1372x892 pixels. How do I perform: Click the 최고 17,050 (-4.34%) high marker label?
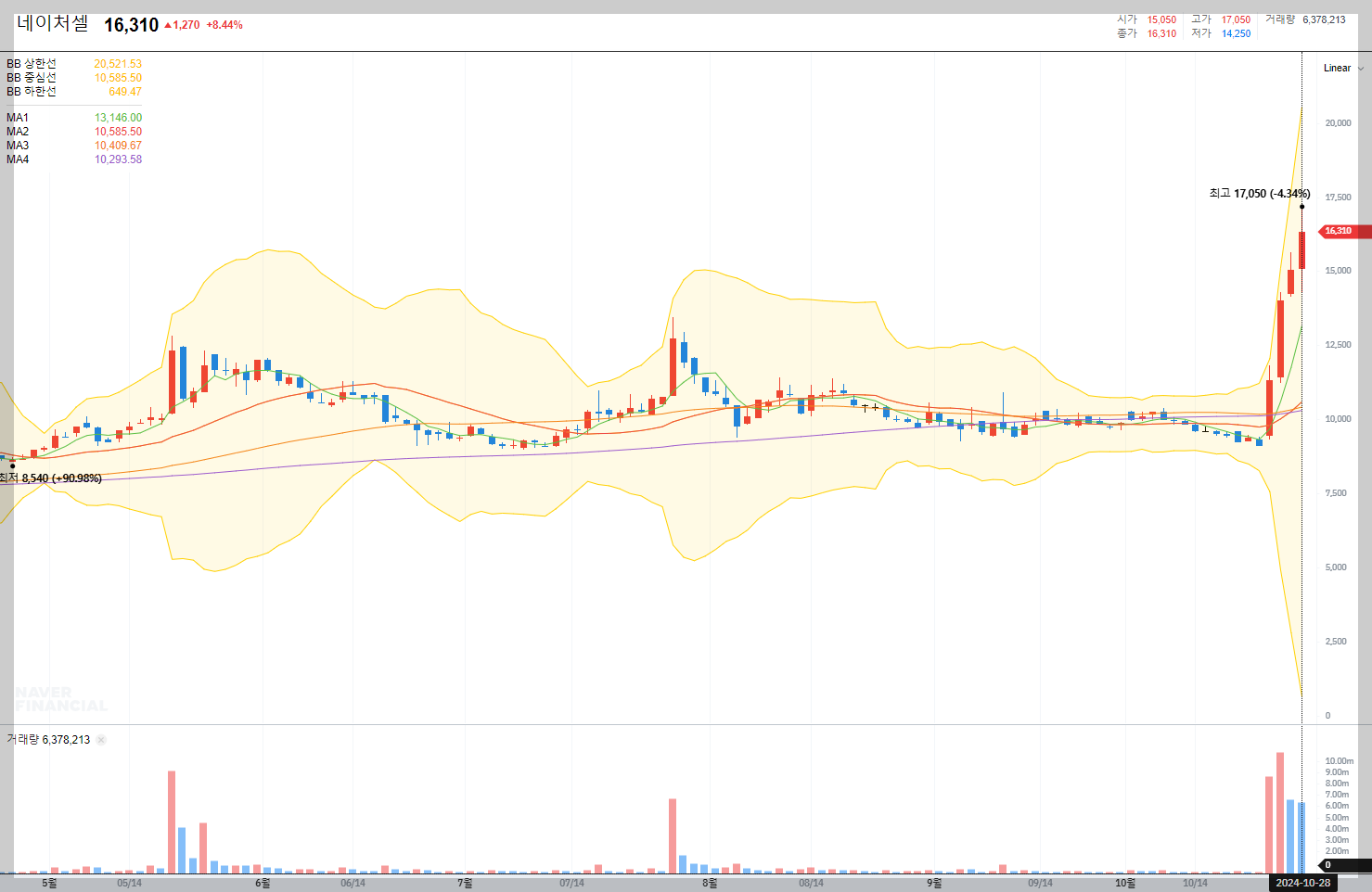[1260, 194]
